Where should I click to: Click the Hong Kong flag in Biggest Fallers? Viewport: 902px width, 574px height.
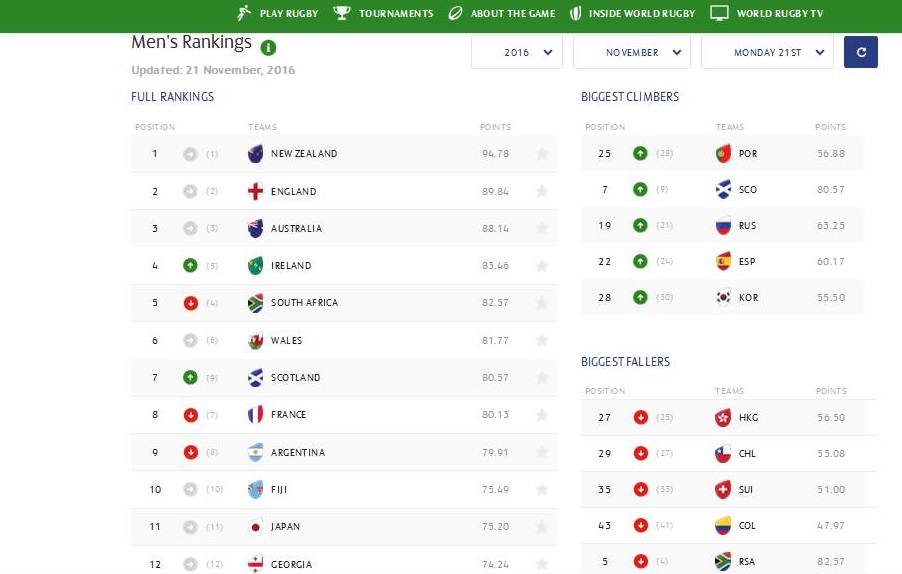[x=724, y=418]
